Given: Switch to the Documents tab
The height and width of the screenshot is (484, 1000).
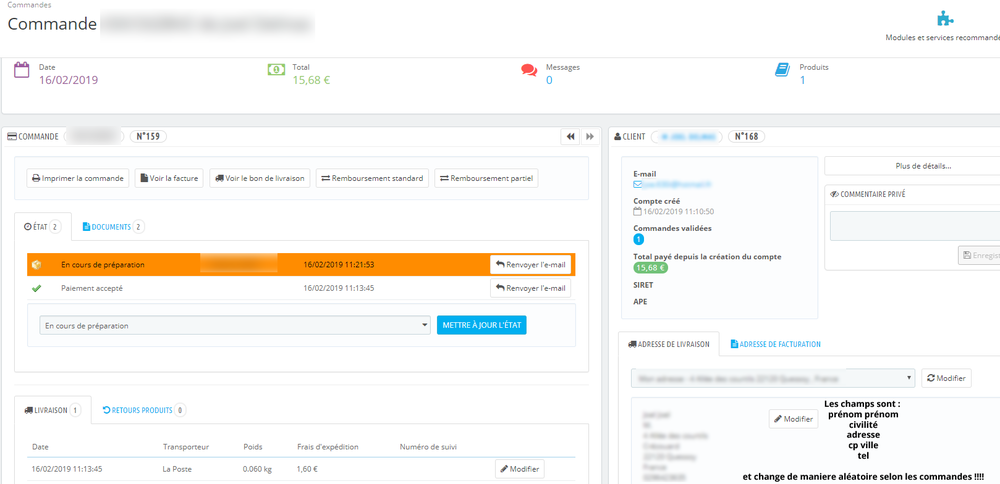Looking at the screenshot, I should point(114,227).
